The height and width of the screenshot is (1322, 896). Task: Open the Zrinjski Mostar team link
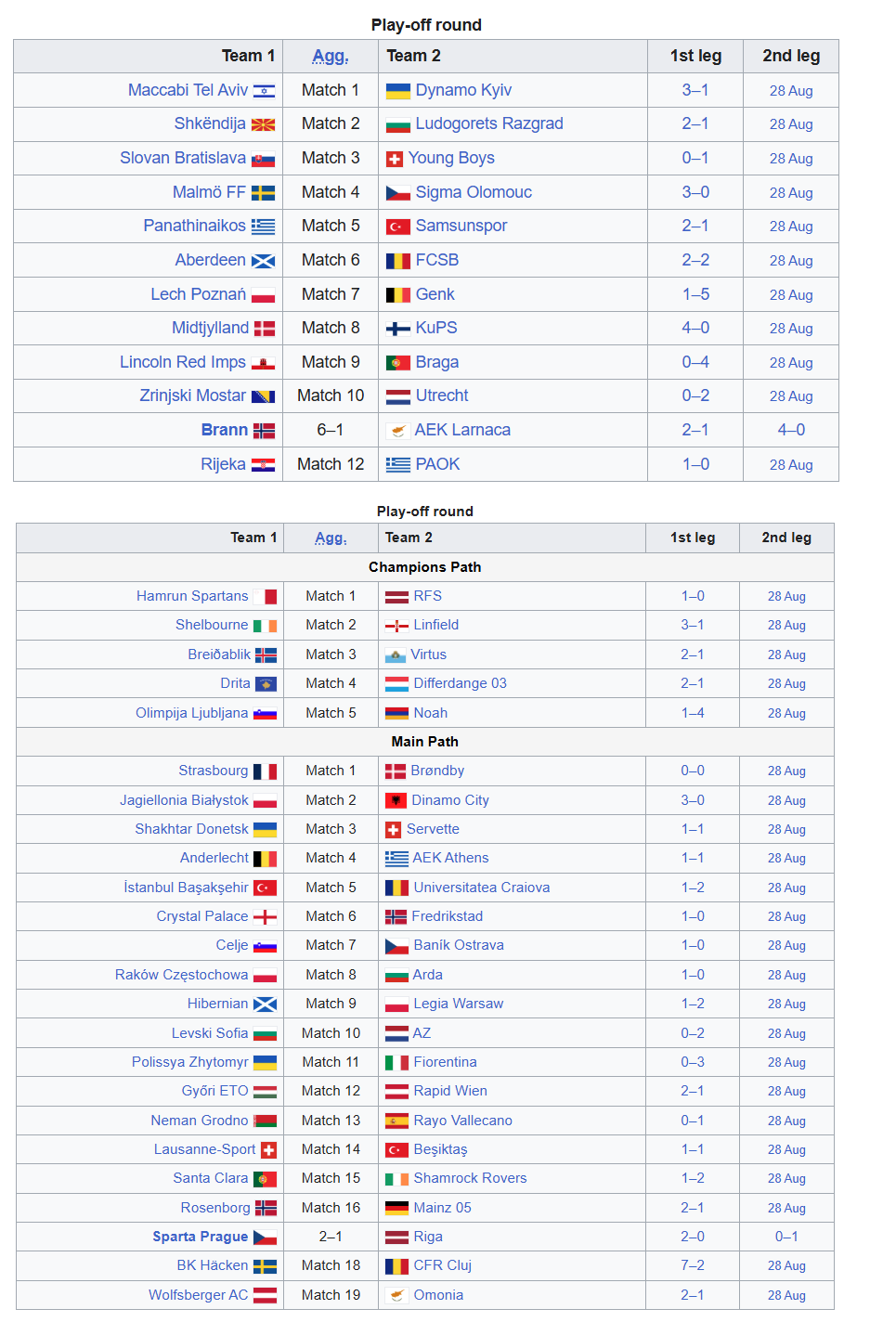(193, 396)
